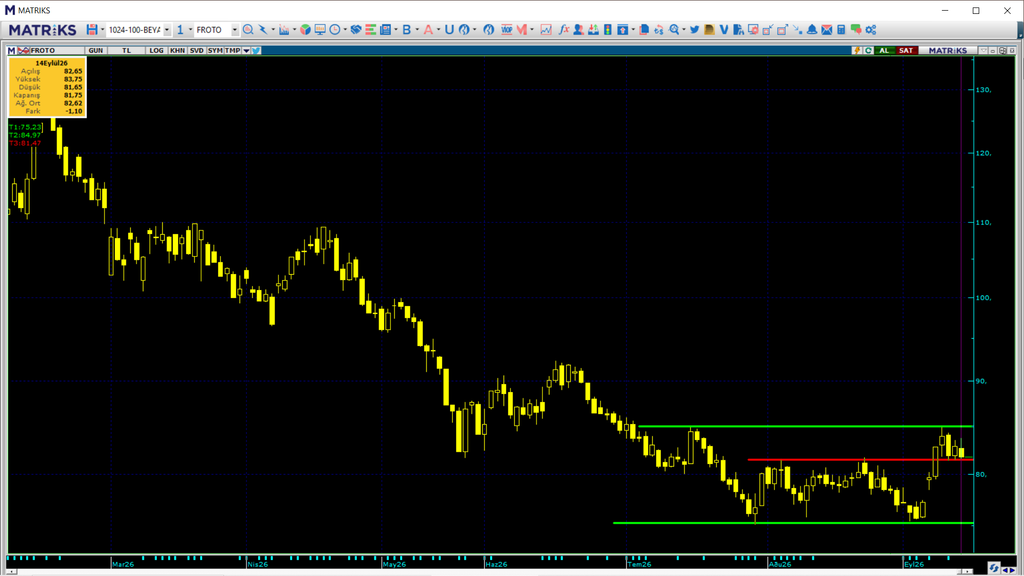The height and width of the screenshot is (576, 1024).
Task: Click the green C refresh icon in chart header
Action: pyautogui.click(x=869, y=50)
